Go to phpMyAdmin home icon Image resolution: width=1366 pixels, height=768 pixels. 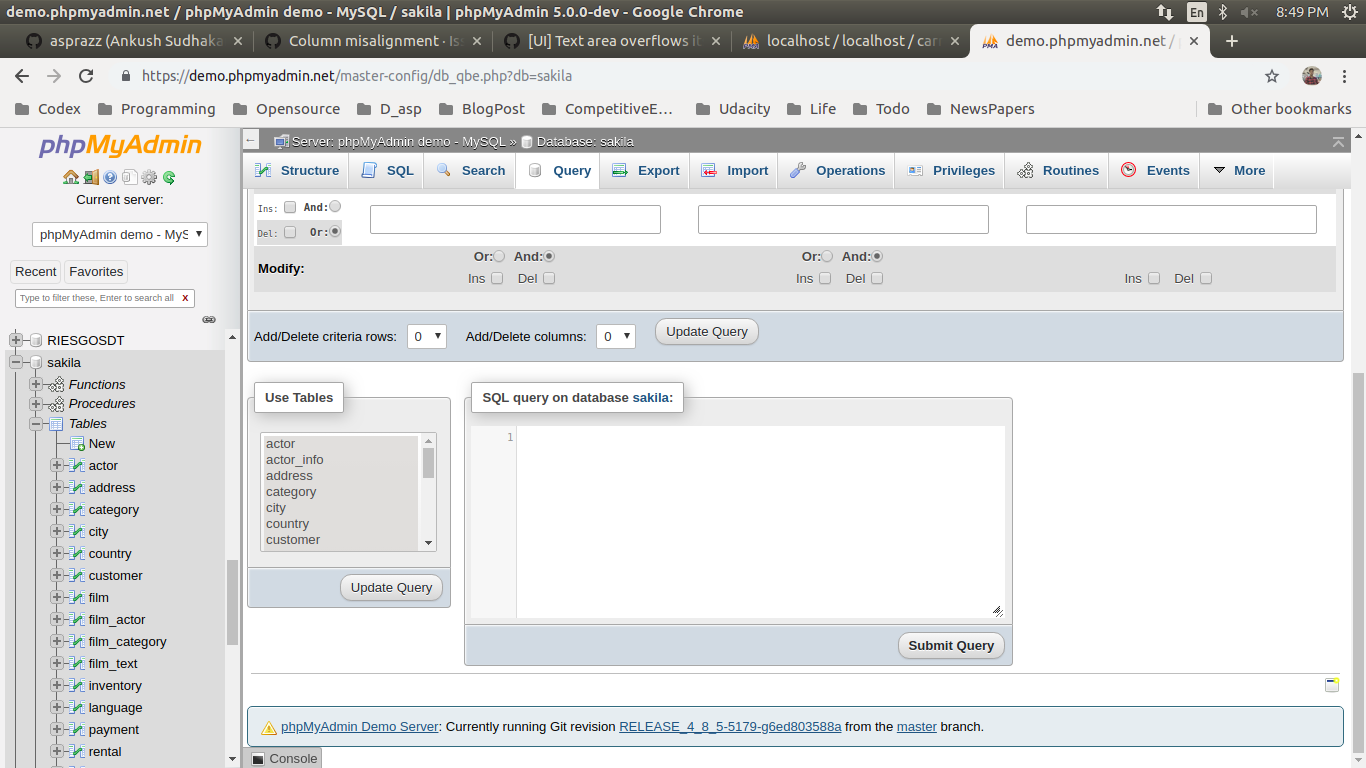(x=70, y=177)
